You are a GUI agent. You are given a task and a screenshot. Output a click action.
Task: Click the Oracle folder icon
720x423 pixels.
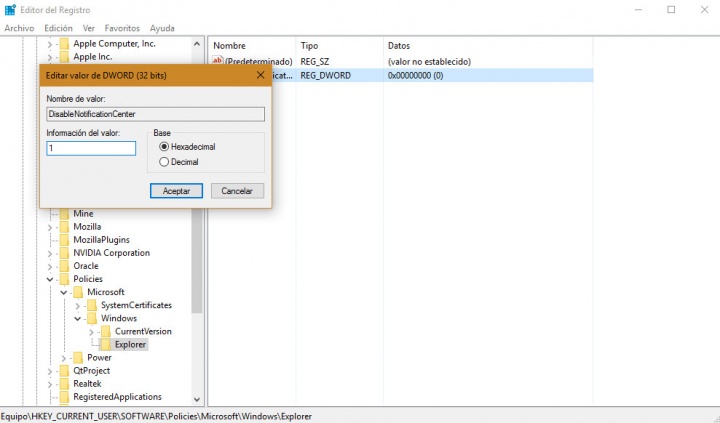(x=64, y=266)
